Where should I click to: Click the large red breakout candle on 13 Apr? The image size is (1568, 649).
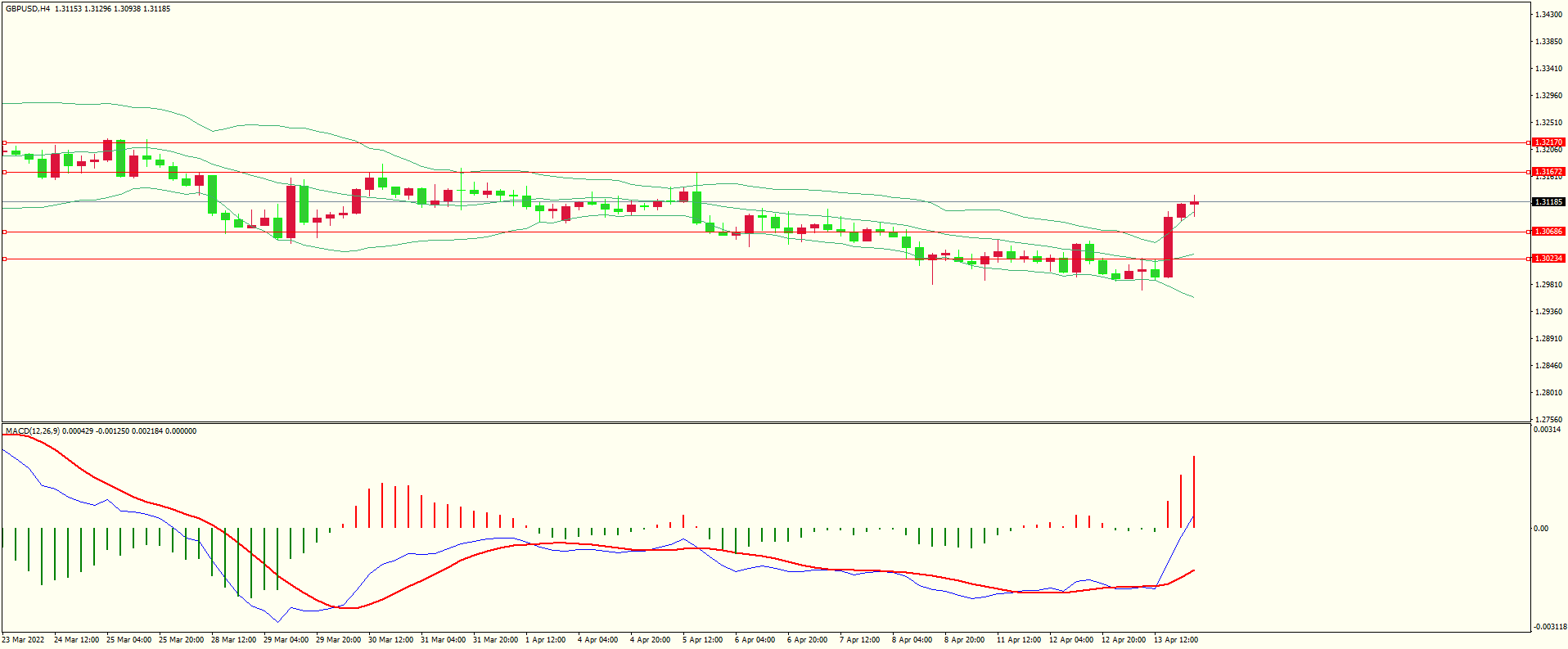point(1168,246)
